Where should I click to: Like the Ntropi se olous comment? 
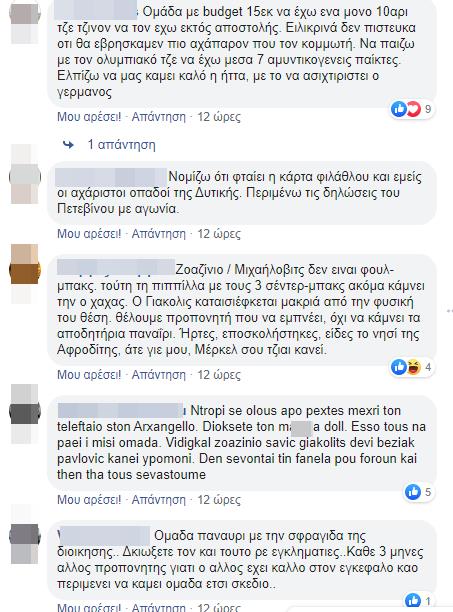[89, 500]
